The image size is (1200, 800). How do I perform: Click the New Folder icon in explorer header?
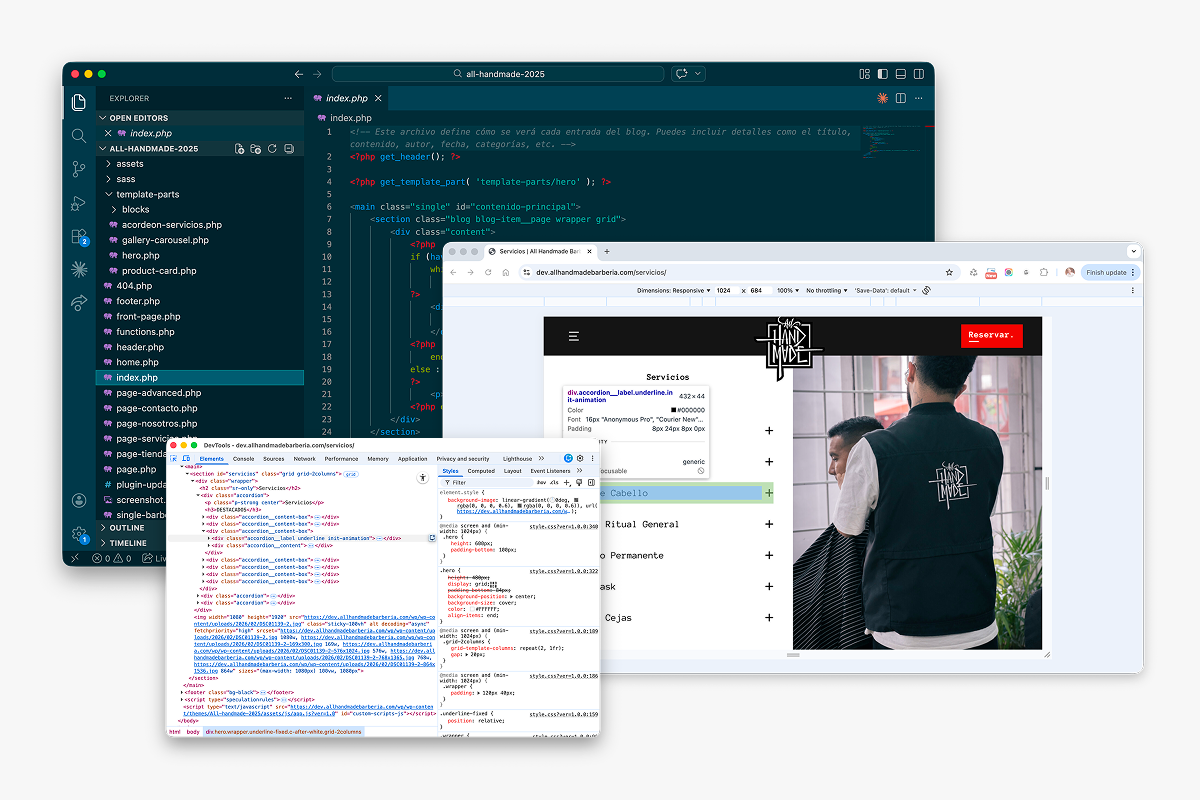[256, 149]
